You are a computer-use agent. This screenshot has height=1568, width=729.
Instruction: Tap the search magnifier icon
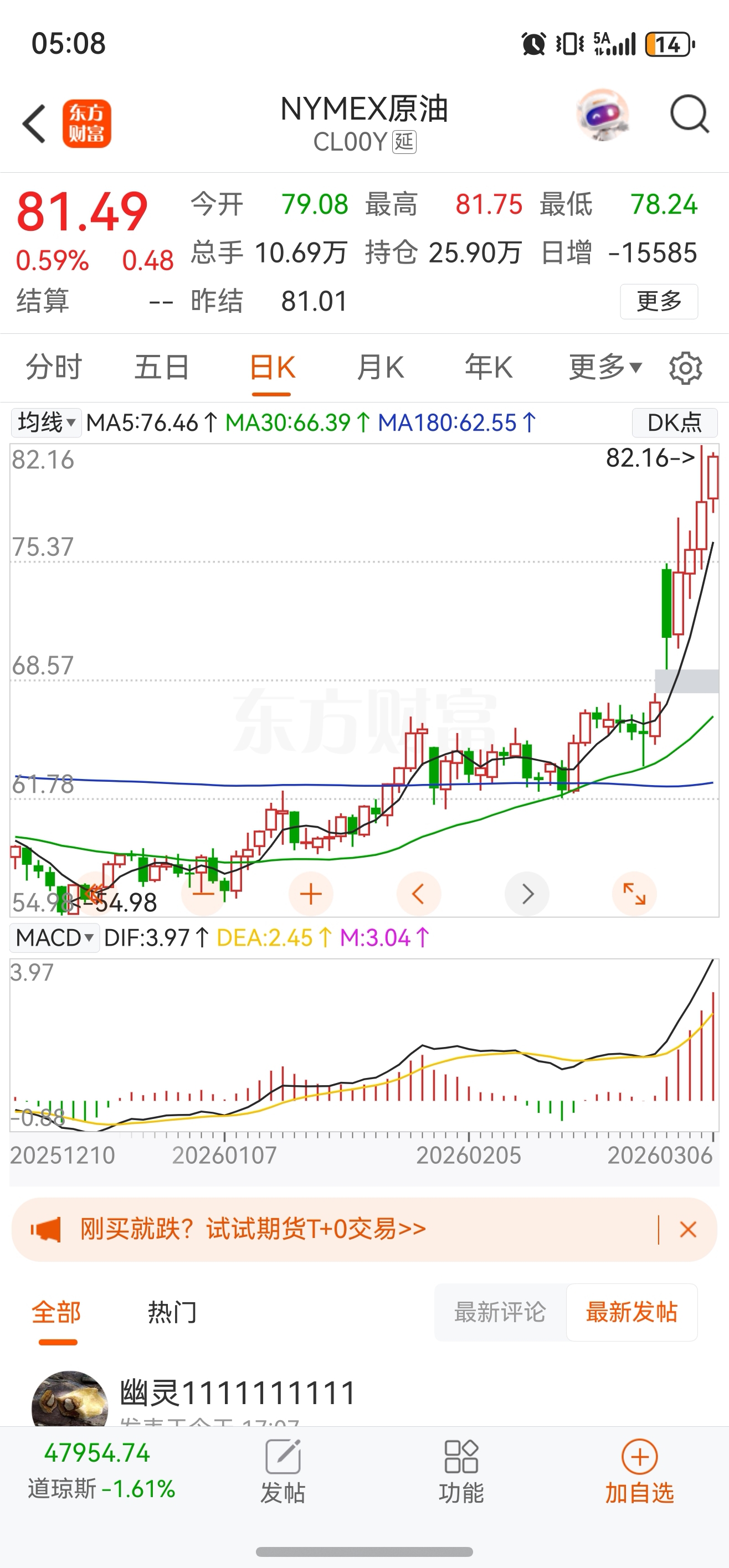click(690, 114)
